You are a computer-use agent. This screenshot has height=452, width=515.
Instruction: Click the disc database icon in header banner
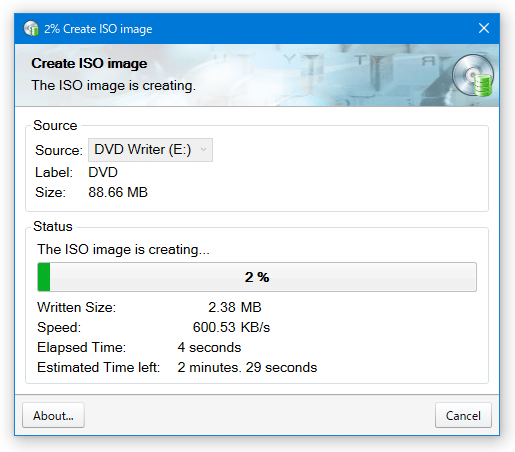coord(473,75)
